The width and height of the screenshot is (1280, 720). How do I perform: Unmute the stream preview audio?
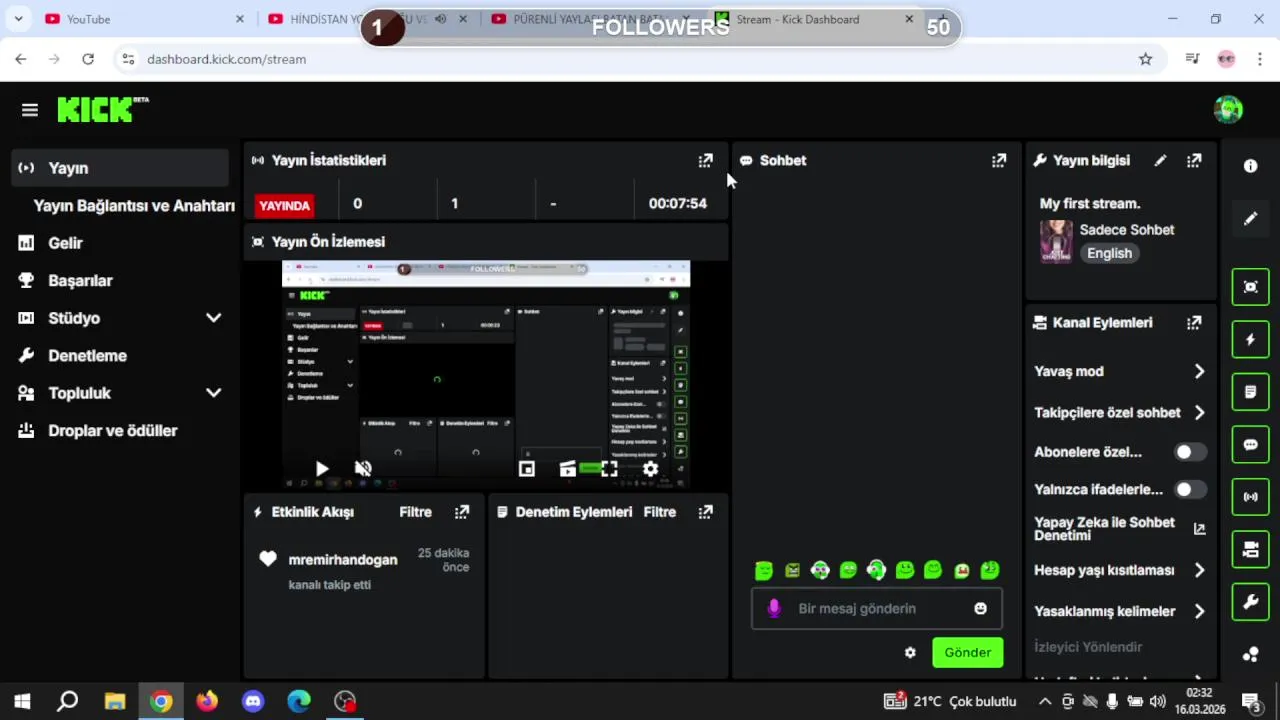(x=363, y=468)
